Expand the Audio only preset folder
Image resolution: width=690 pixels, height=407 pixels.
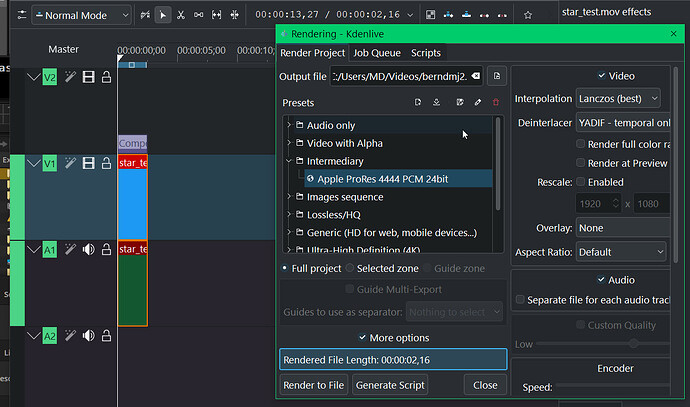coord(289,125)
